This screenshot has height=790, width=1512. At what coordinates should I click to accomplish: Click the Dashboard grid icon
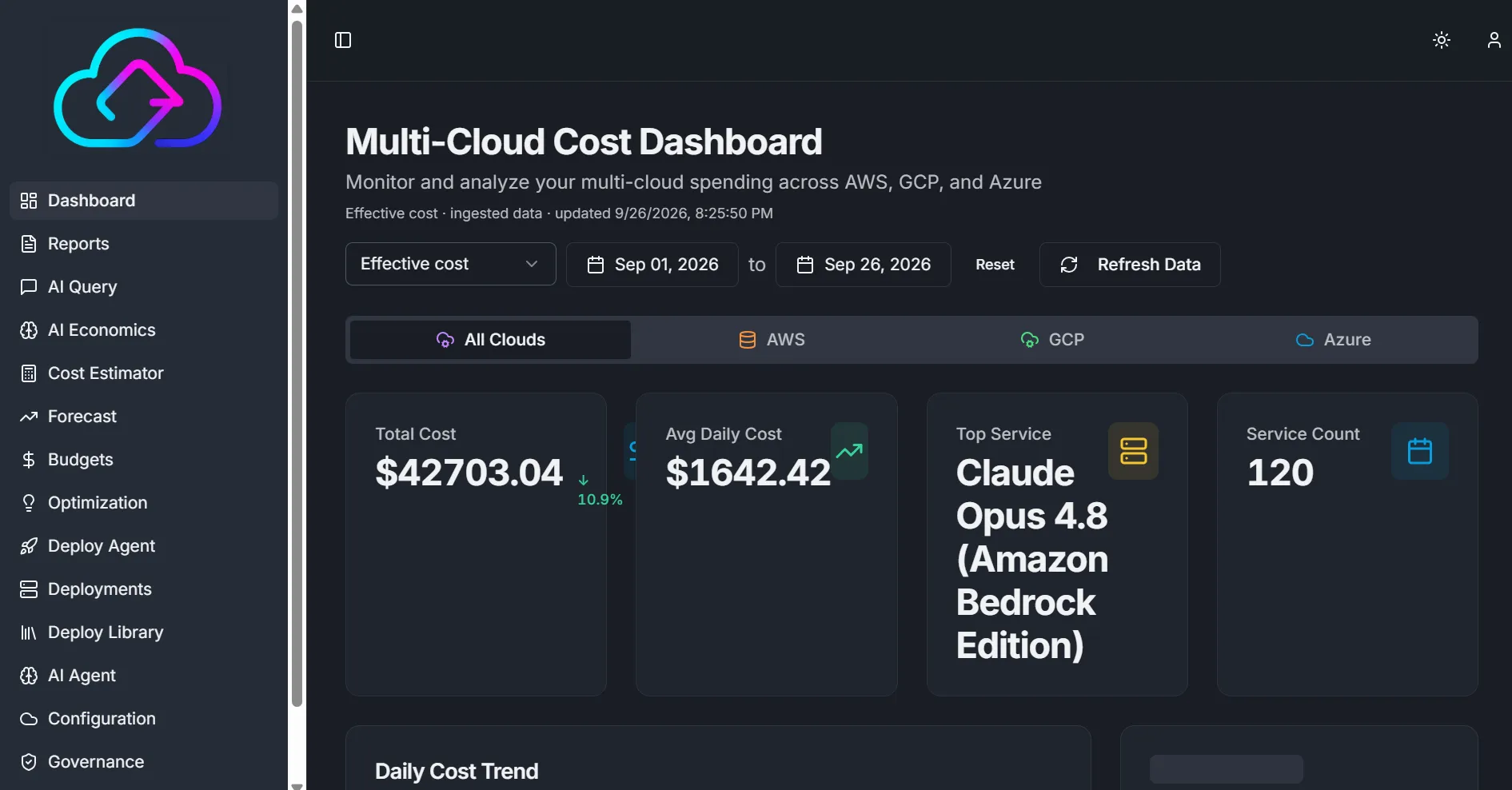pos(29,201)
